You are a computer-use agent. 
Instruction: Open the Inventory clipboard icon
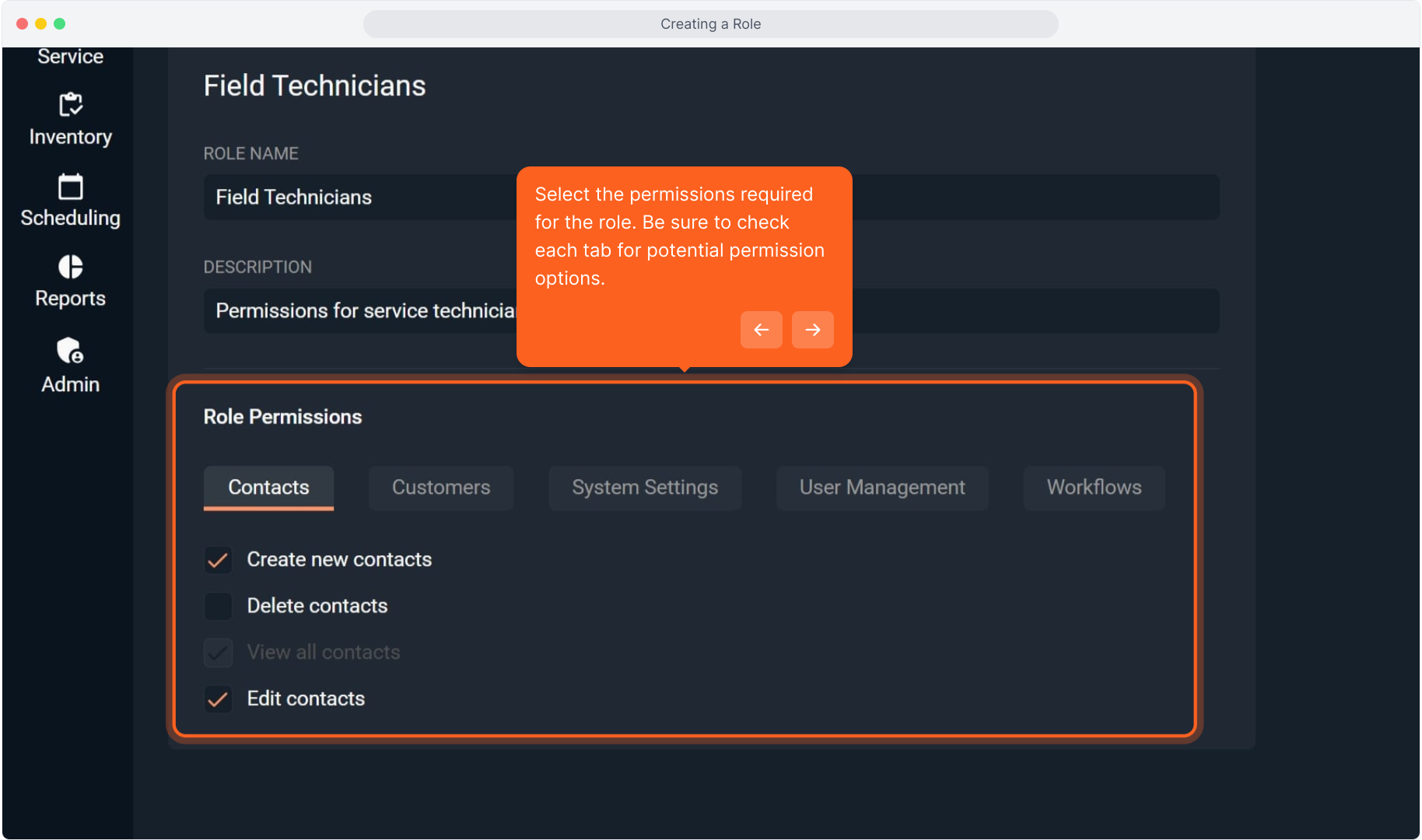70,105
